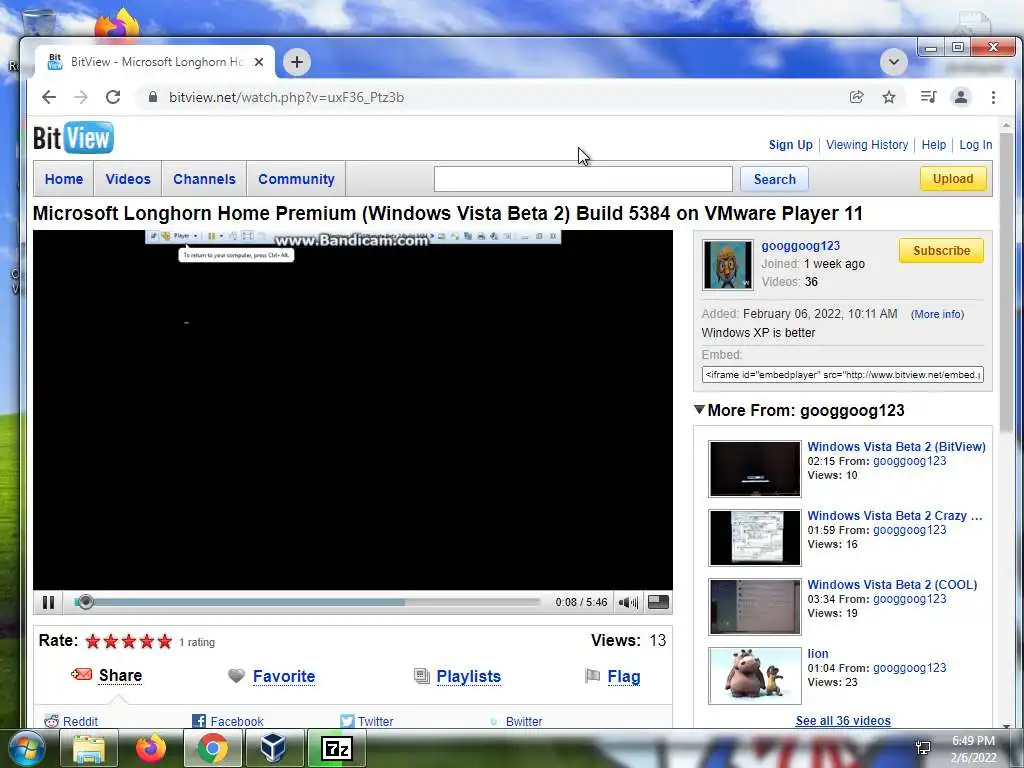Open the Videos tab

(x=128, y=179)
